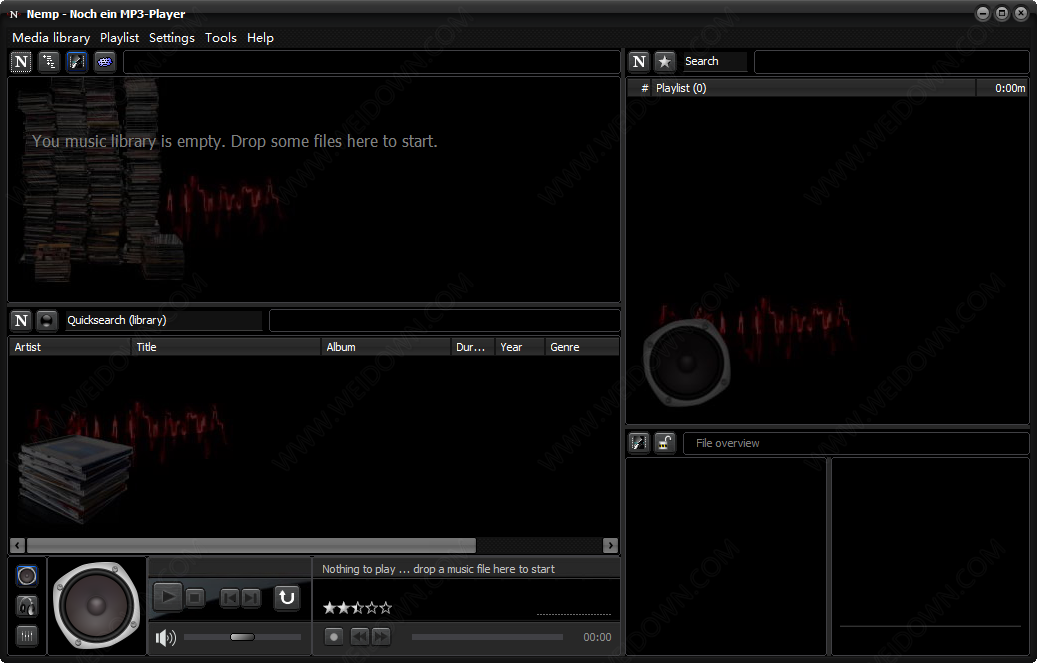
Task: Click the 'You music library is empty' message
Action: point(235,141)
